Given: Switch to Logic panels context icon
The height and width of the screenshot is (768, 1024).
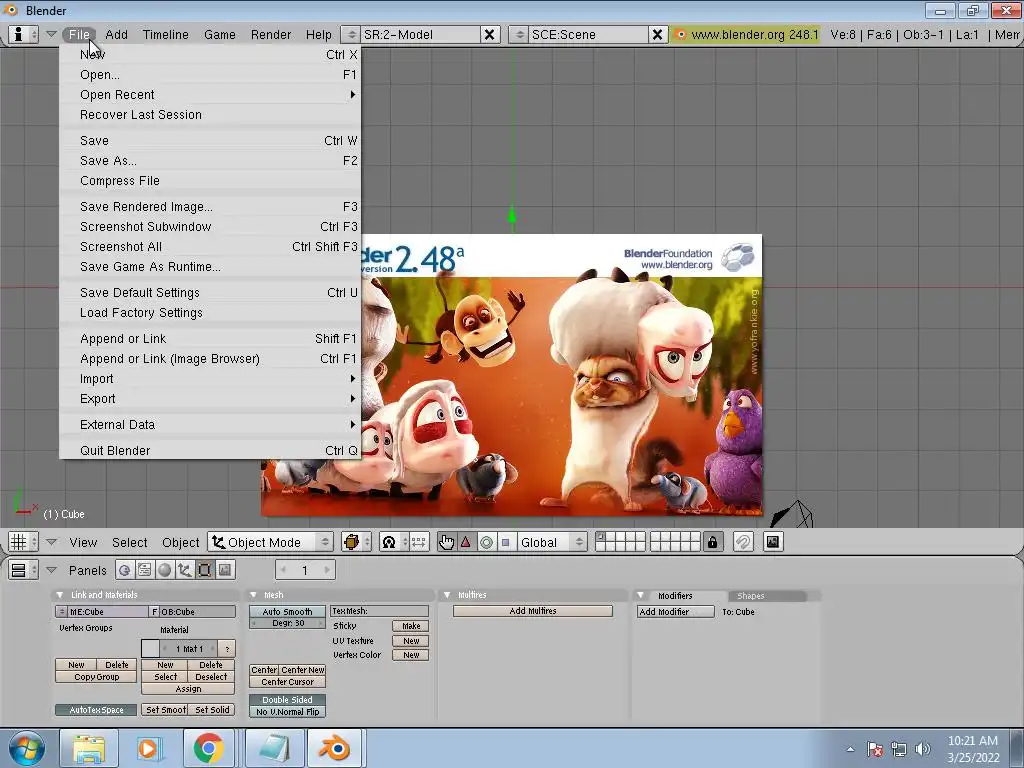Looking at the screenshot, I should pos(124,570).
